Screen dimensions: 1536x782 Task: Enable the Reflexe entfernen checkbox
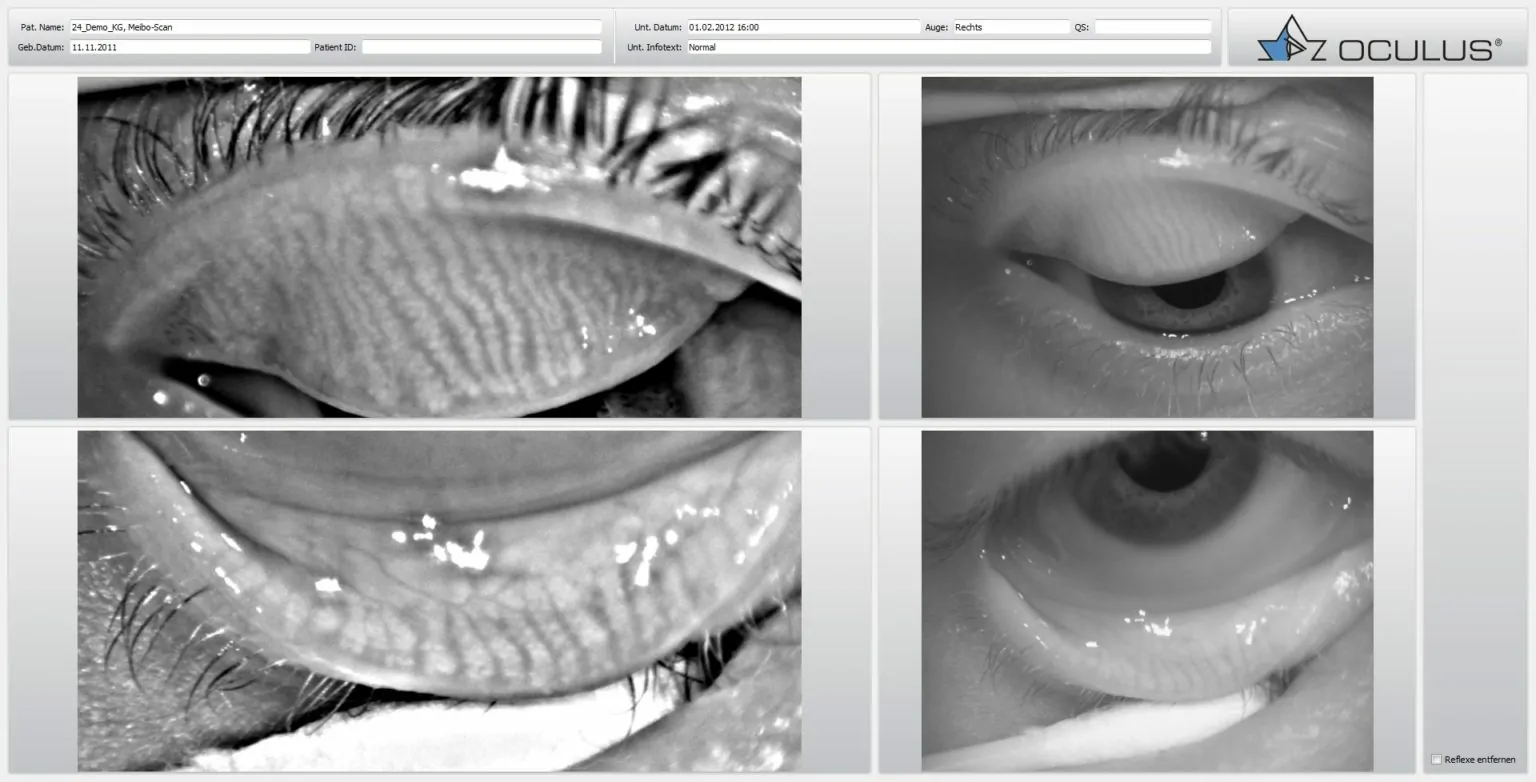1437,760
